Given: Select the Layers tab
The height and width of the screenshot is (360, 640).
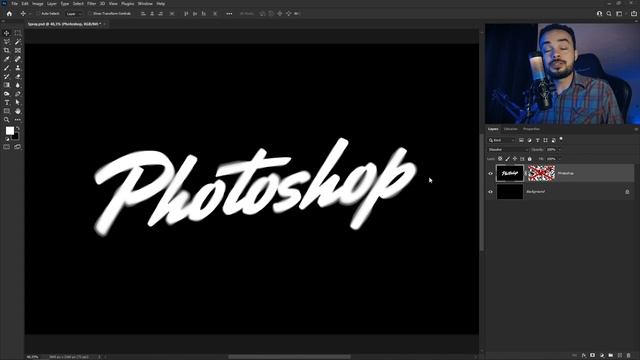Looking at the screenshot, I should 493,129.
